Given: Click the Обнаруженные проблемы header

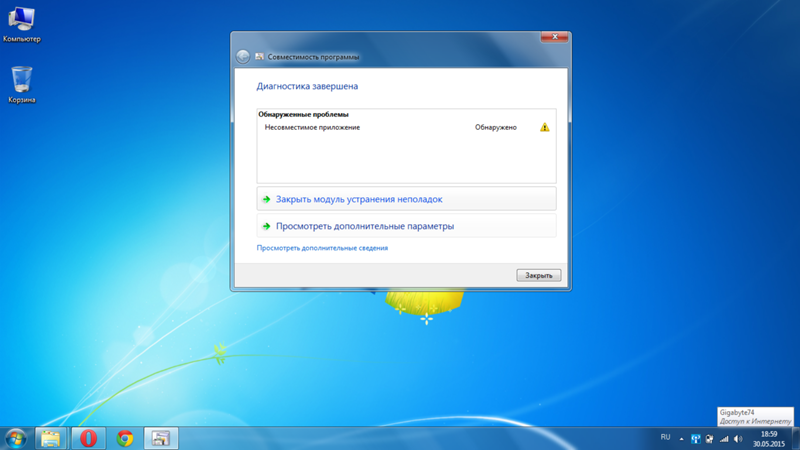Looking at the screenshot, I should [x=303, y=114].
